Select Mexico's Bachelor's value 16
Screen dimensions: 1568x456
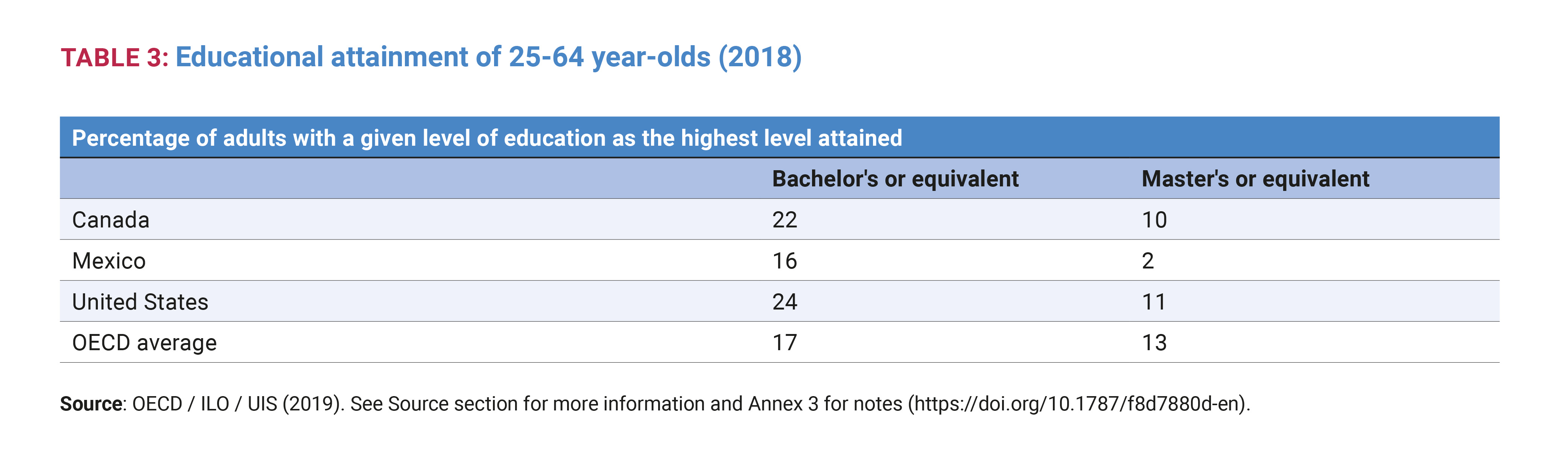coord(785,261)
